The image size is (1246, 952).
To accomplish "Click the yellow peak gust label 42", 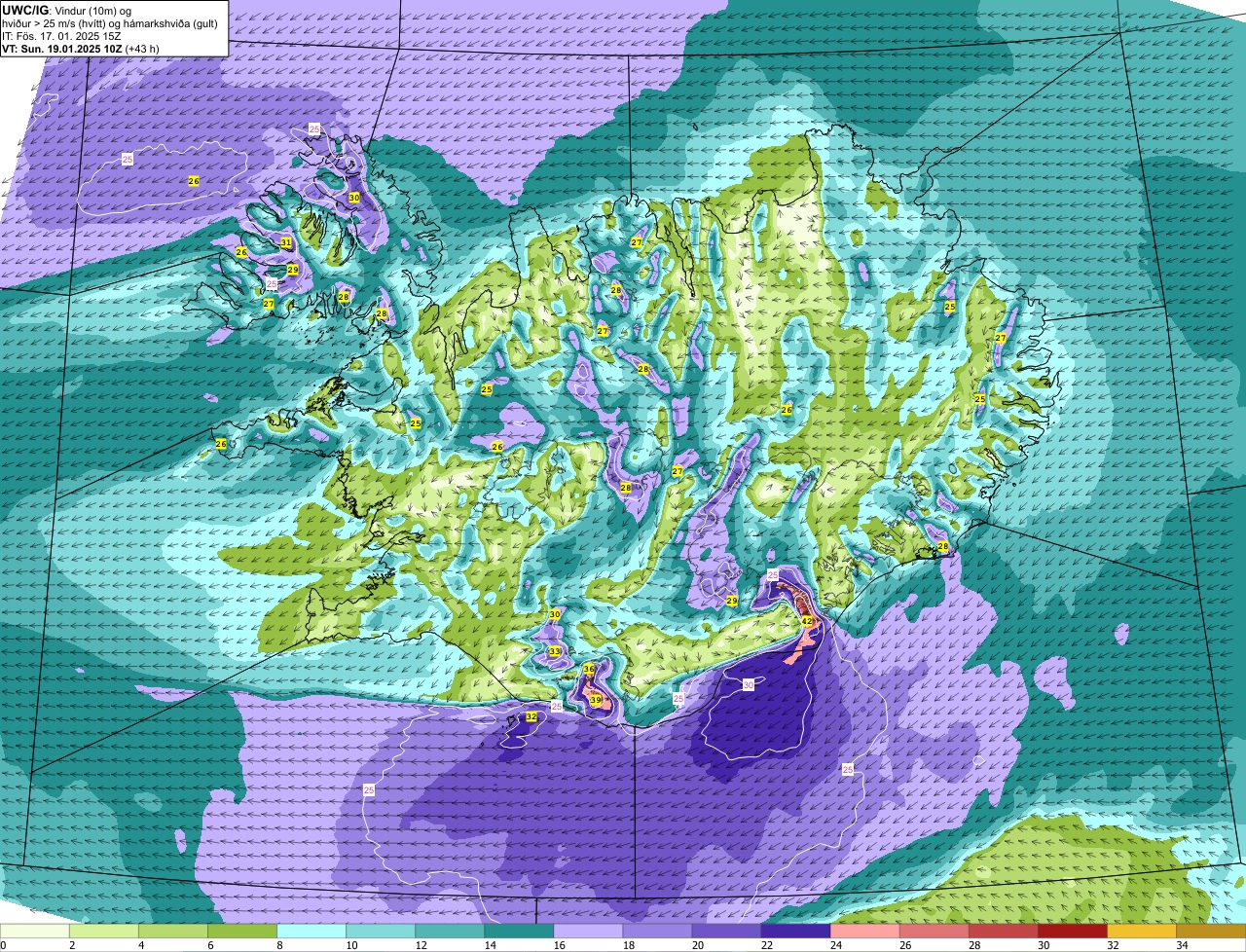I will 807,621.
